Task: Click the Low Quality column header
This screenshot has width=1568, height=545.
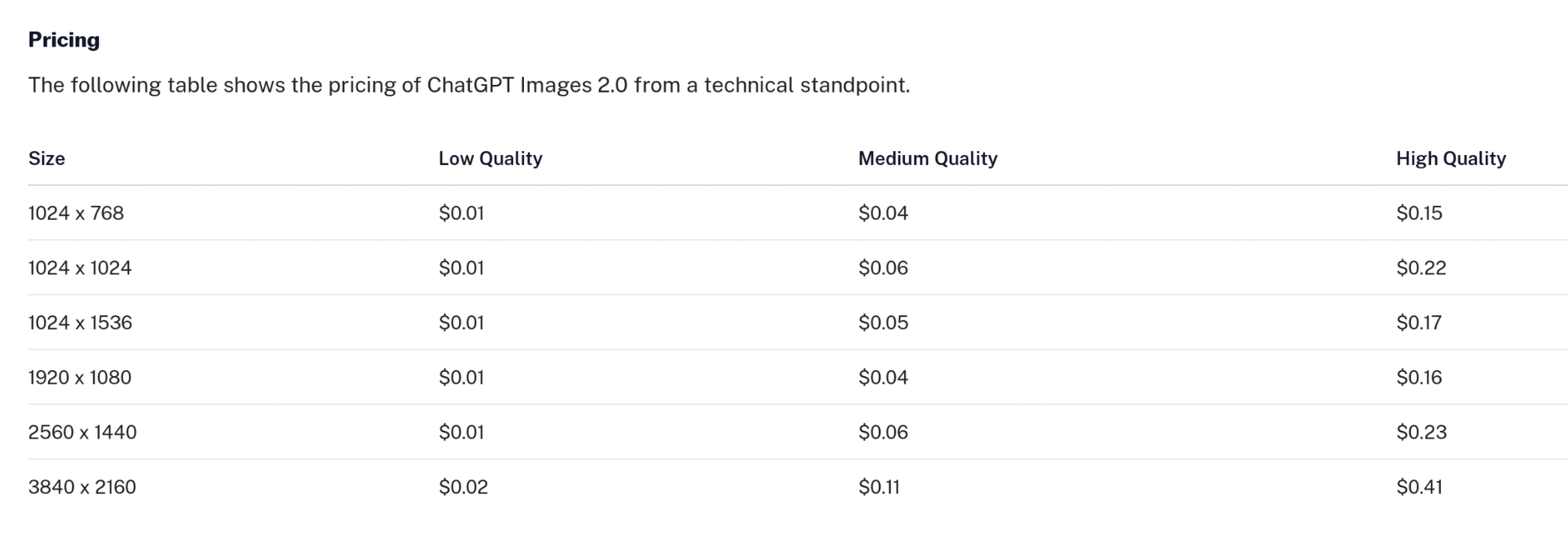Action: click(x=490, y=158)
